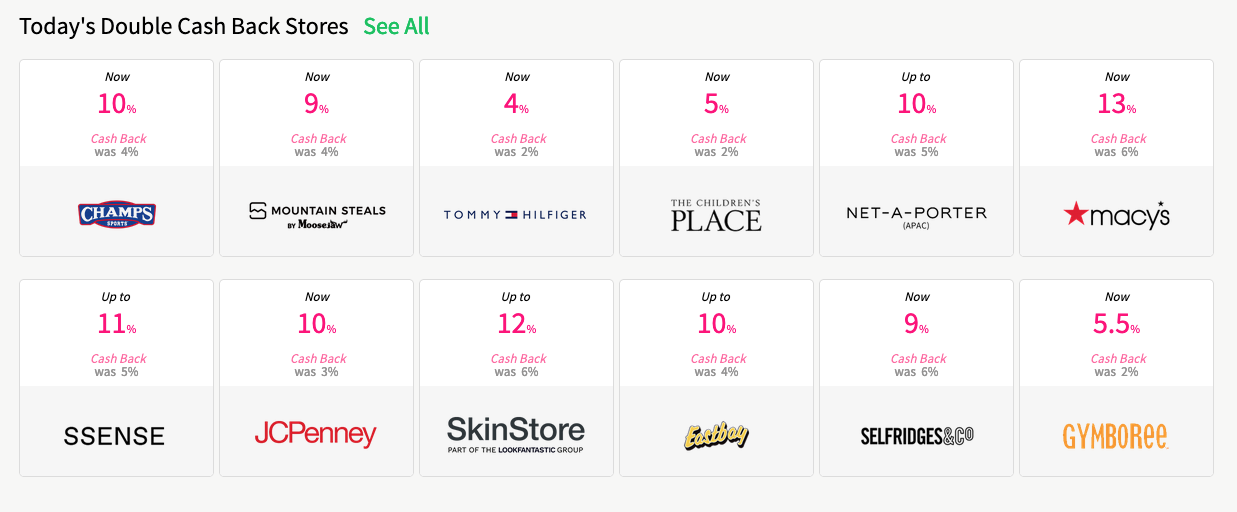Click the See All link

396,27
